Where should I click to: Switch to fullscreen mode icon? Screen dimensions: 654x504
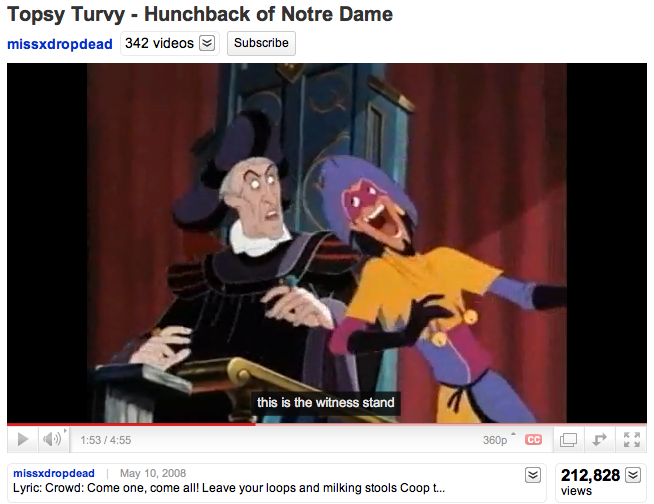coord(631,440)
